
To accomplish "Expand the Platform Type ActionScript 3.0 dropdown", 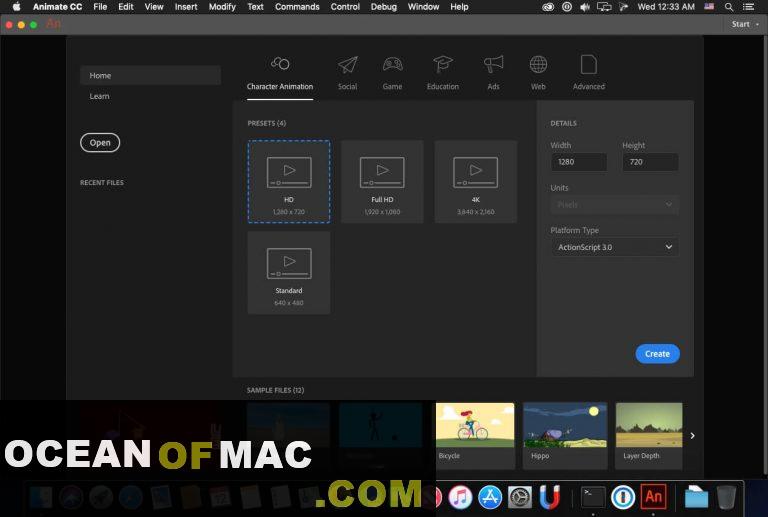I will click(x=615, y=247).
